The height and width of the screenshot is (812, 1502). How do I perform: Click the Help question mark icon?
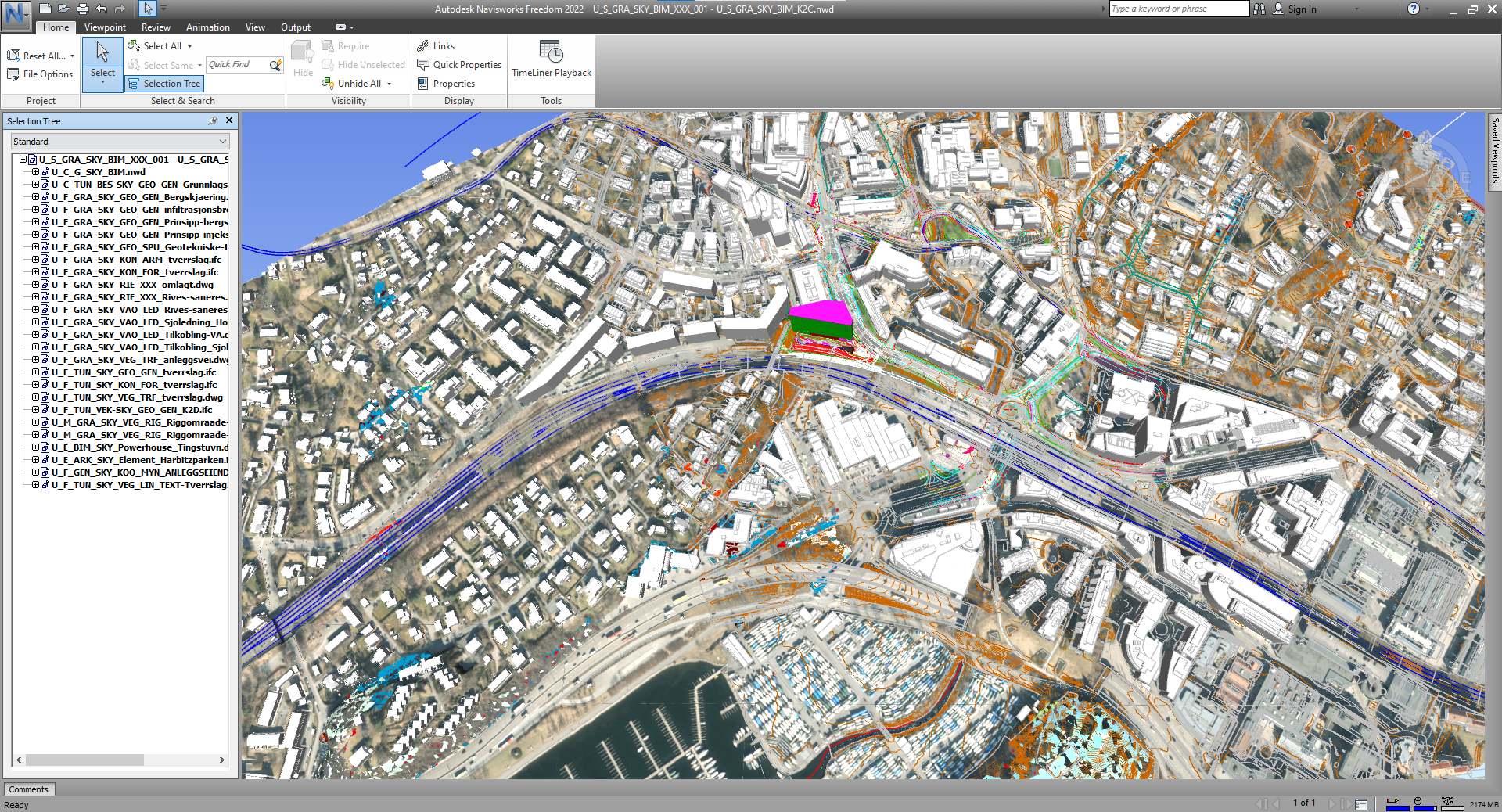tap(1413, 9)
